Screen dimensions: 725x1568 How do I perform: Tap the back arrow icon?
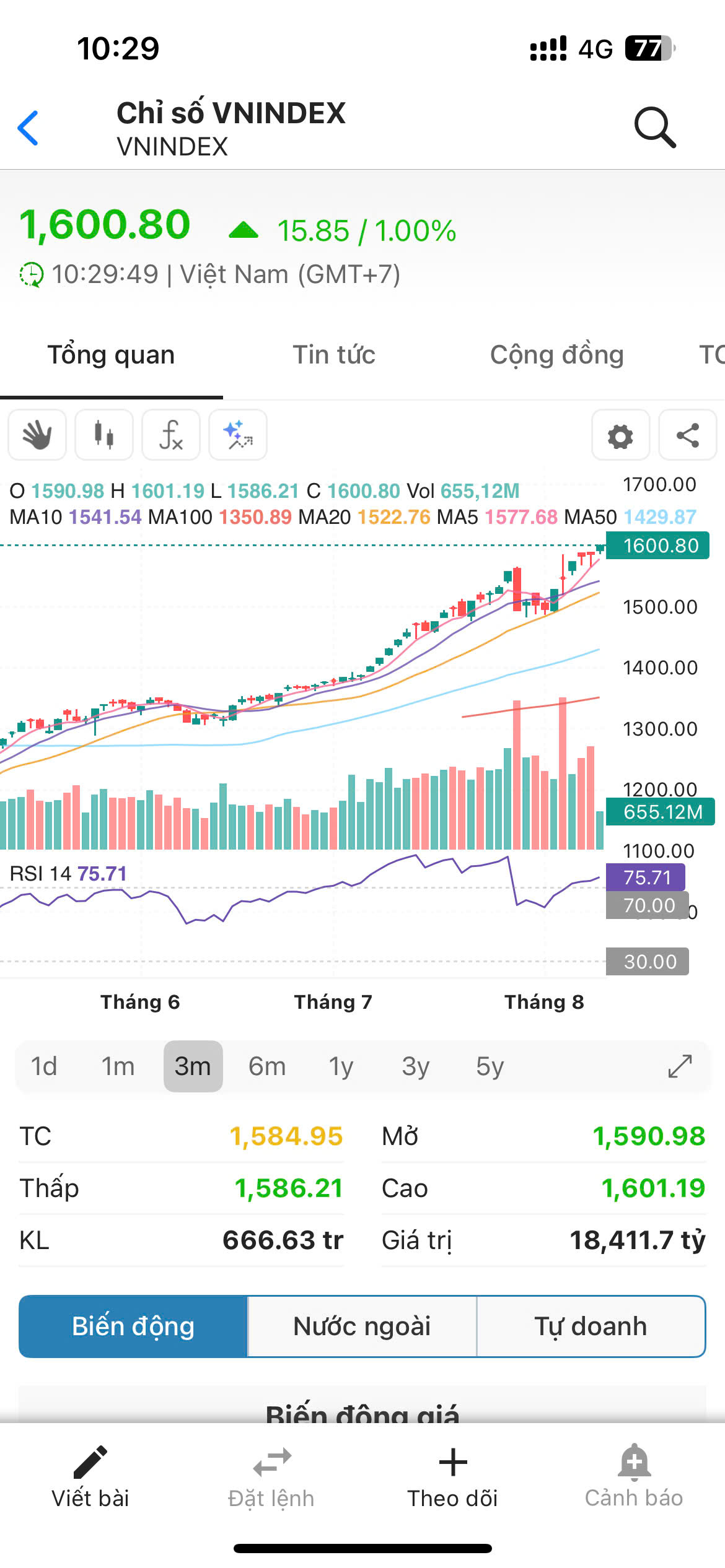click(x=29, y=128)
